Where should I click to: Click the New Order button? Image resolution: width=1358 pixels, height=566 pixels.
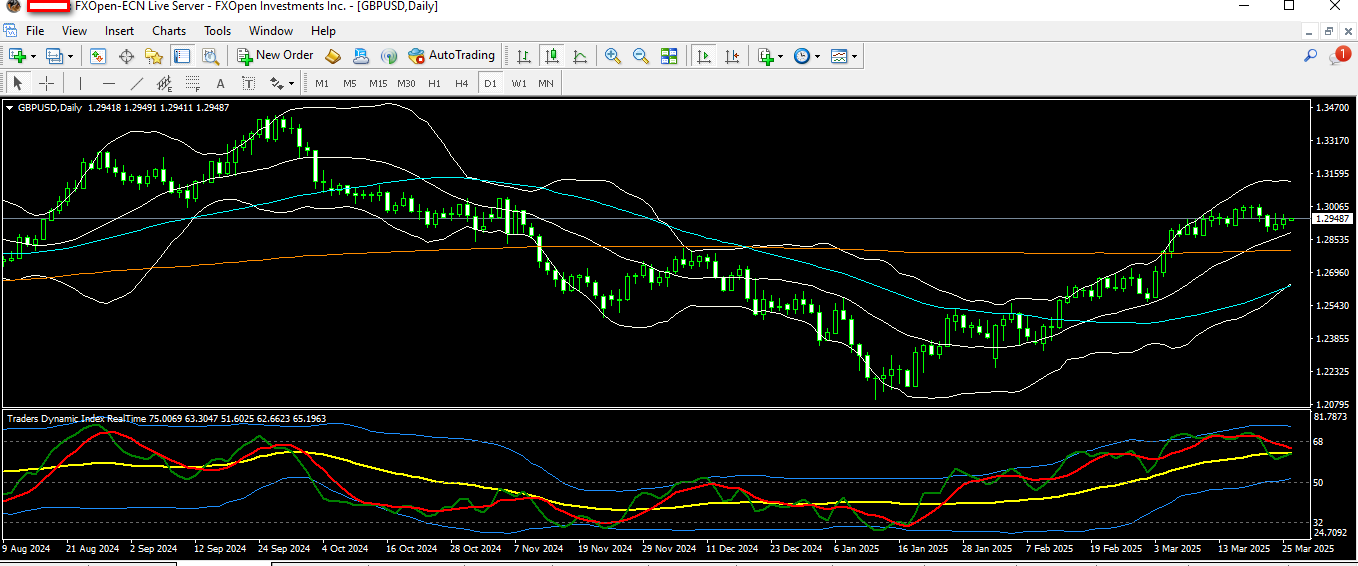click(275, 56)
